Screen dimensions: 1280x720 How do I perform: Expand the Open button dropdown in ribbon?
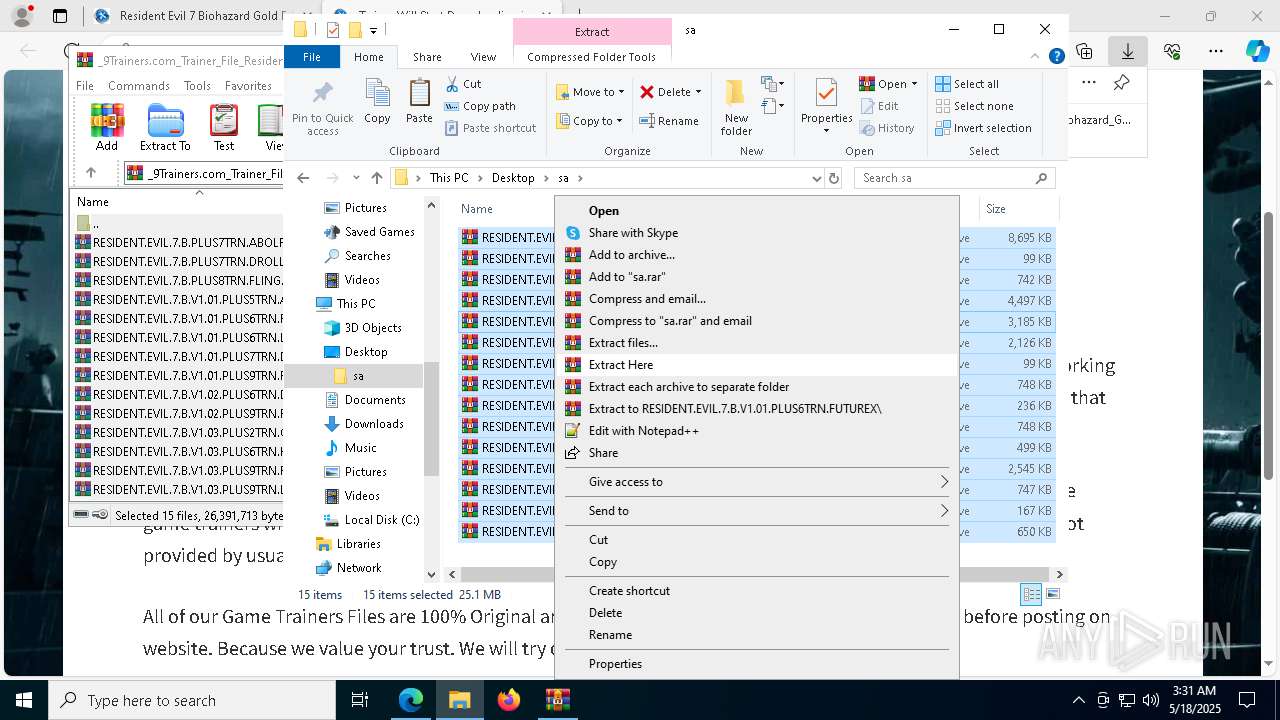[x=914, y=84]
